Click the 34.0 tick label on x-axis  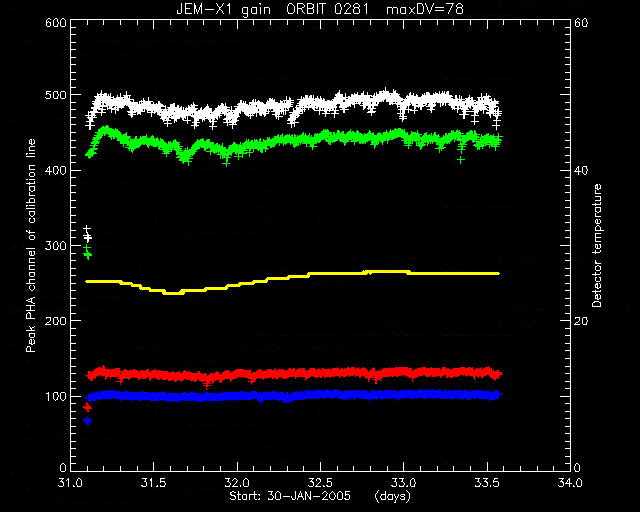click(570, 483)
